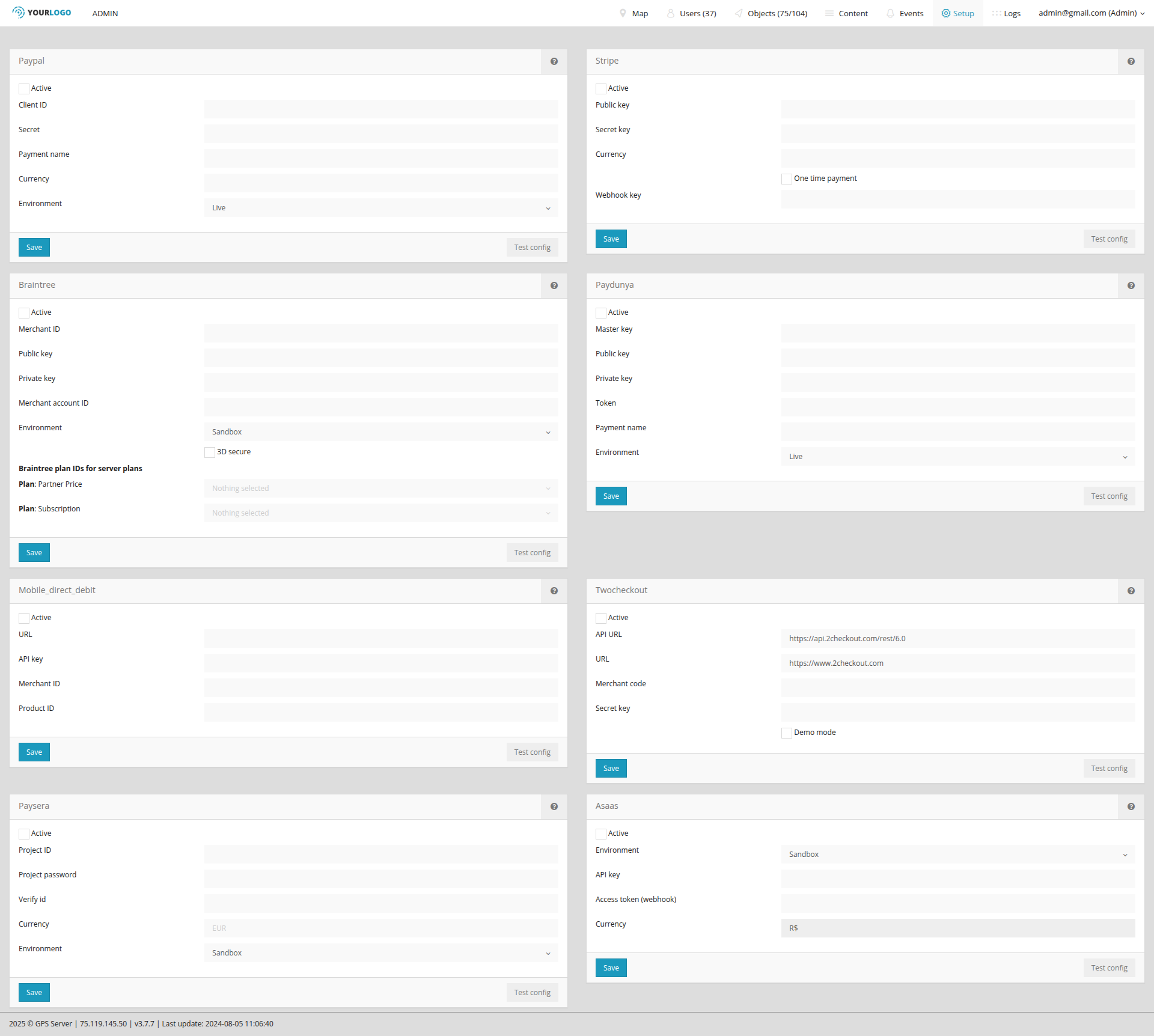This screenshot has width=1154, height=1036.
Task: Click Twocheckout help question icon
Action: tap(1131, 591)
